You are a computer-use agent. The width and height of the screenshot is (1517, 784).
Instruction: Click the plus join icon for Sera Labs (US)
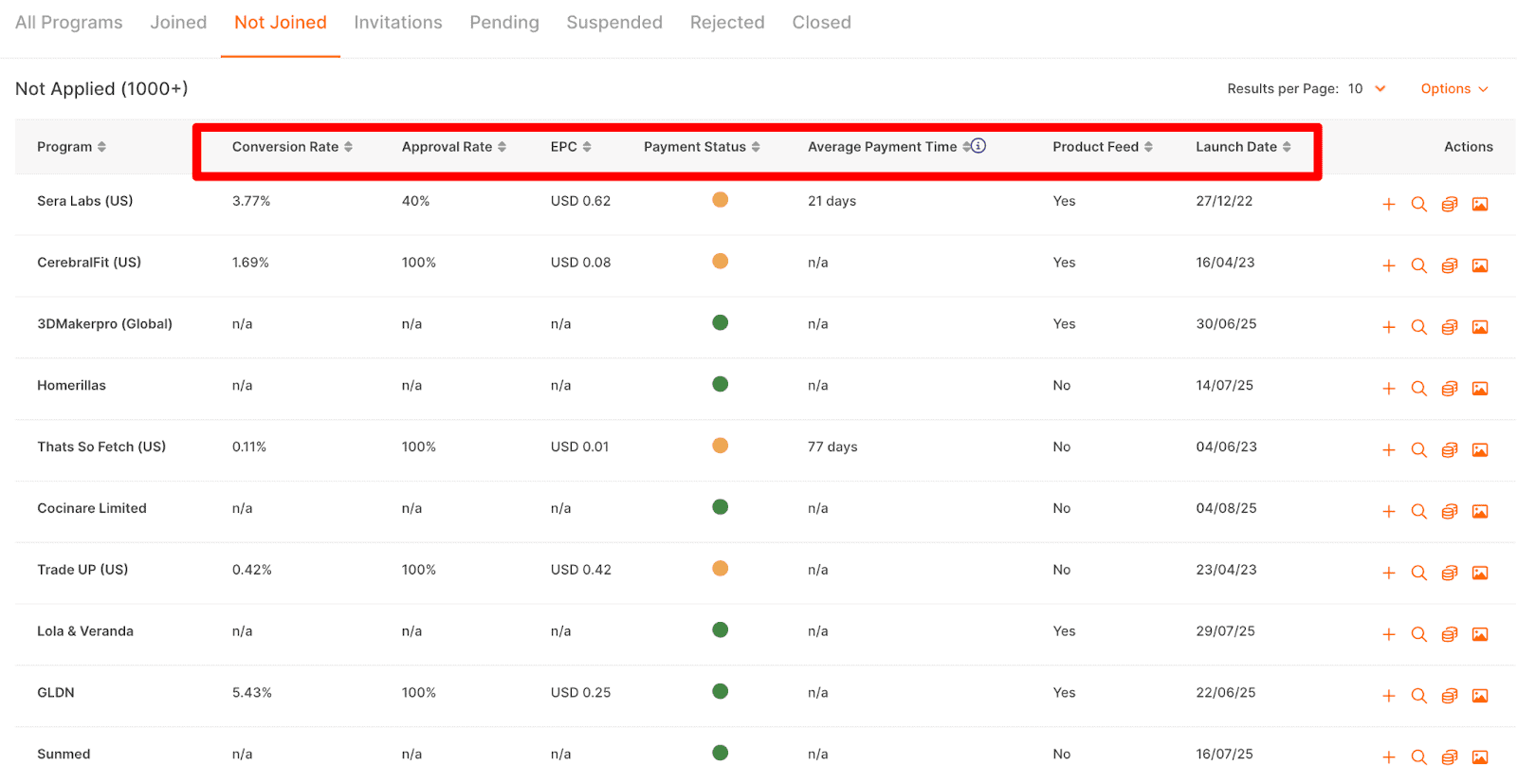[1389, 205]
